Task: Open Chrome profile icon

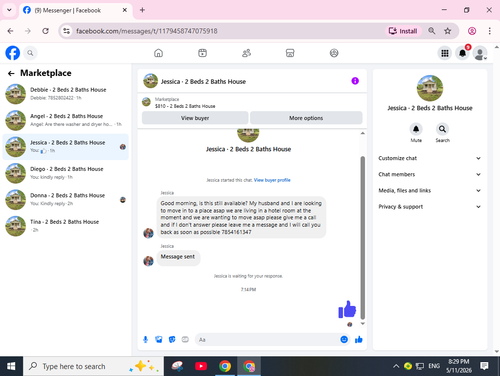Action: point(472,31)
